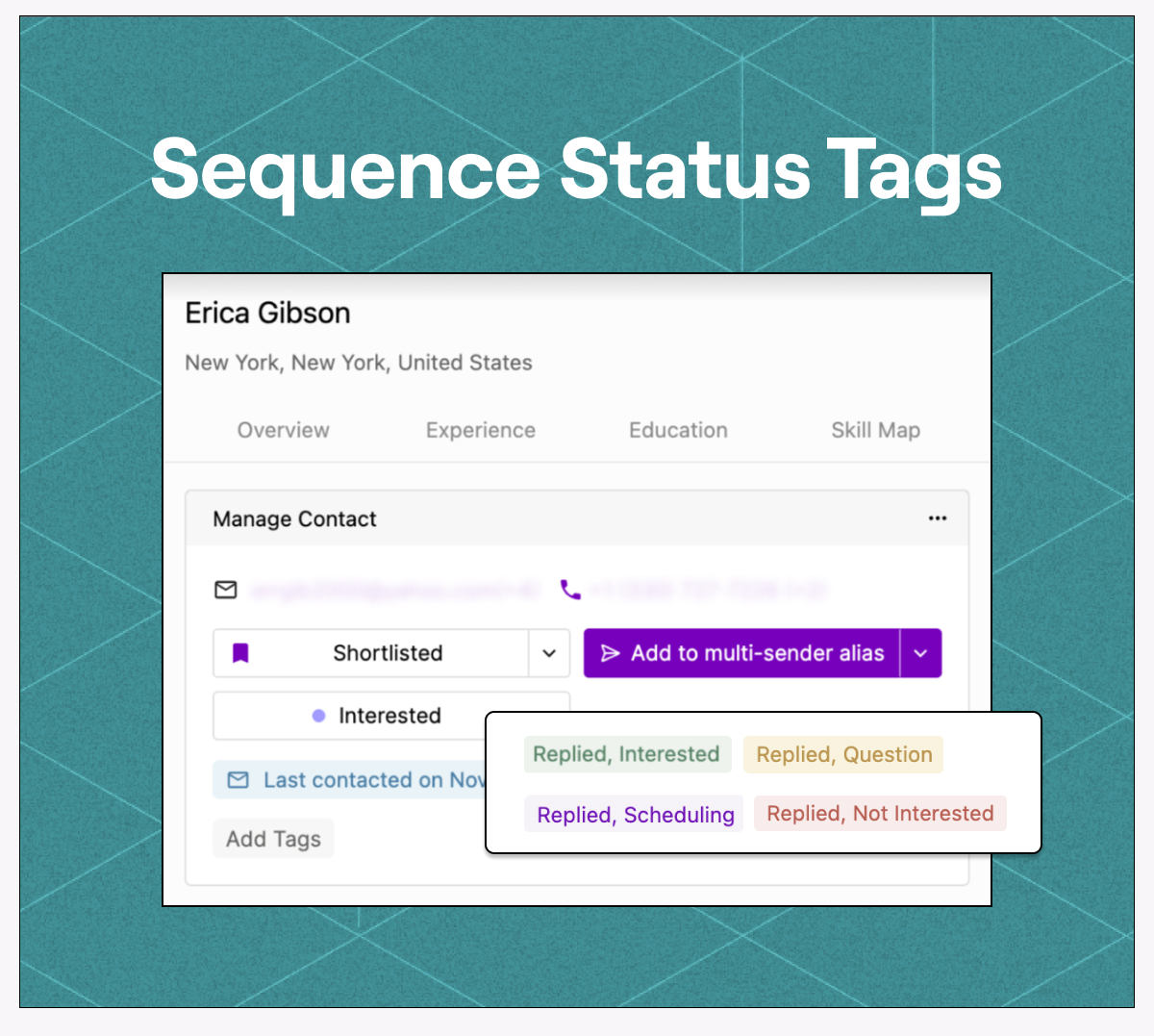Open the Experience tab
The width and height of the screenshot is (1154, 1036).
(x=481, y=430)
